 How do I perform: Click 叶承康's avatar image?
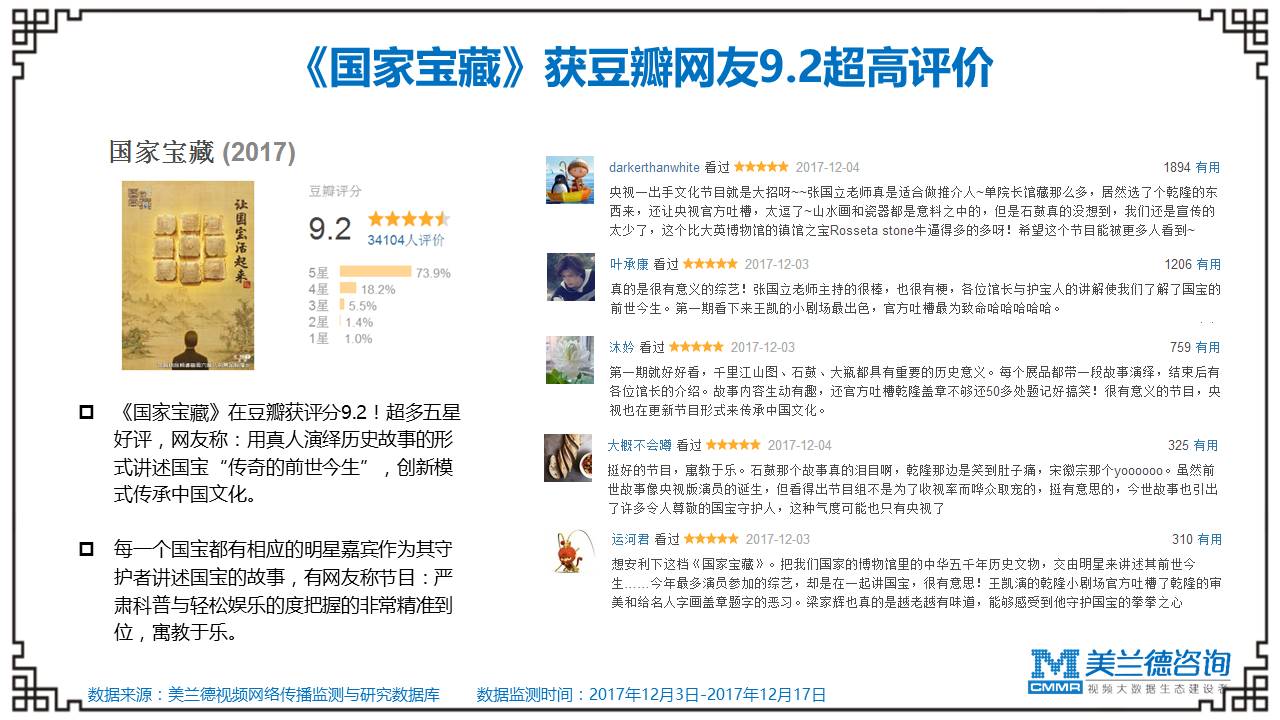(x=570, y=277)
